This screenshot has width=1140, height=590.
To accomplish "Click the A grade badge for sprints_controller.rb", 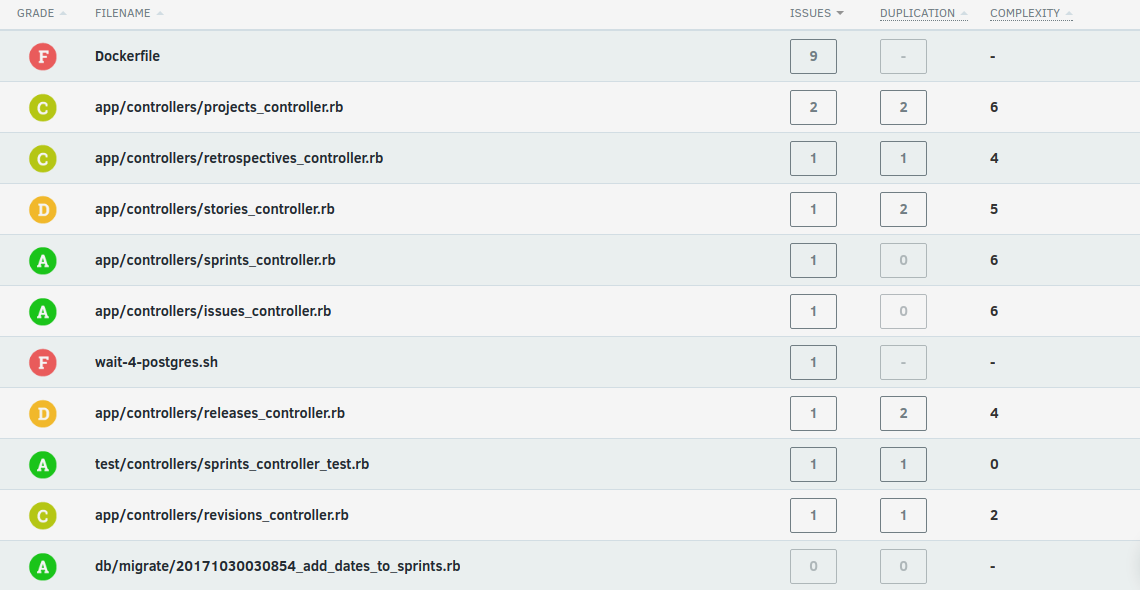I will tap(42, 261).
